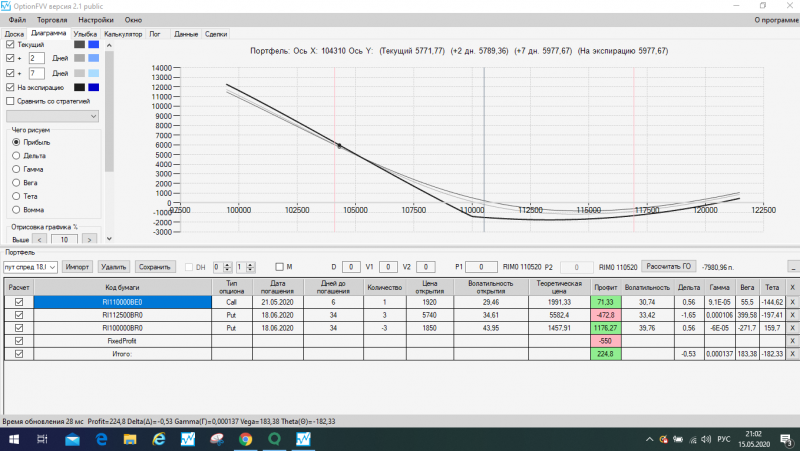Open File Explorer from taskbar
Screen dimensions: 800x451
[130, 439]
